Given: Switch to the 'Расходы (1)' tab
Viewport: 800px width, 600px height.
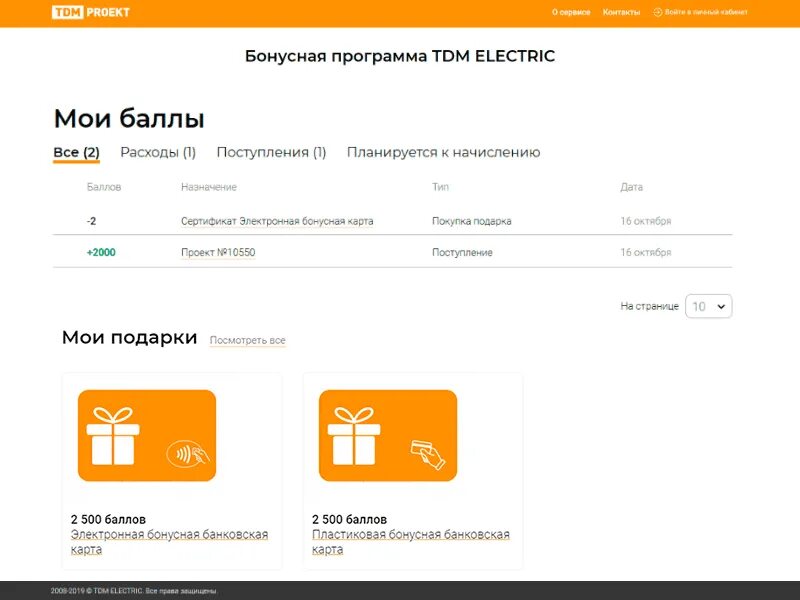Looking at the screenshot, I should click(158, 153).
